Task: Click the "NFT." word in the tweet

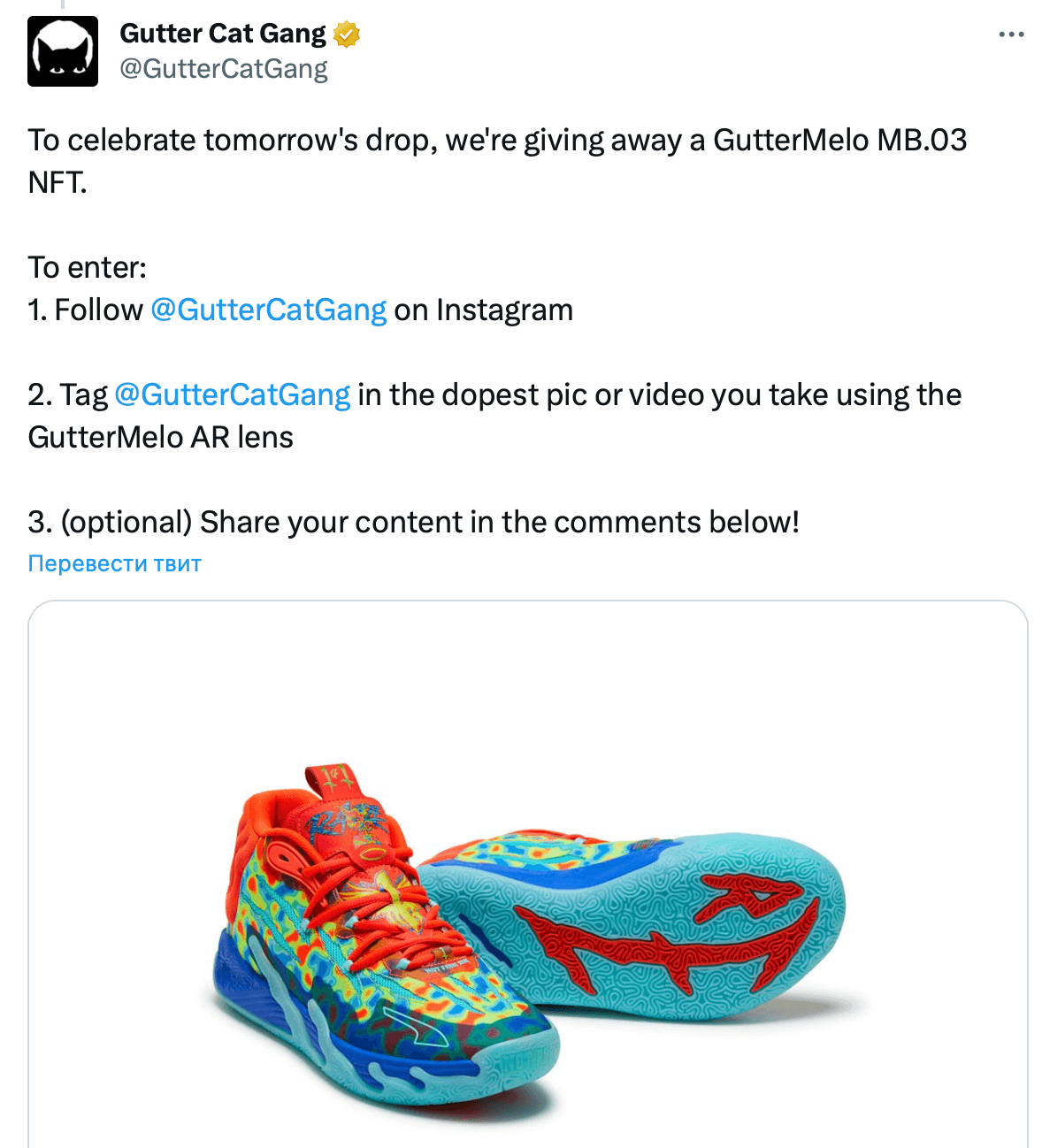Action: (x=57, y=183)
